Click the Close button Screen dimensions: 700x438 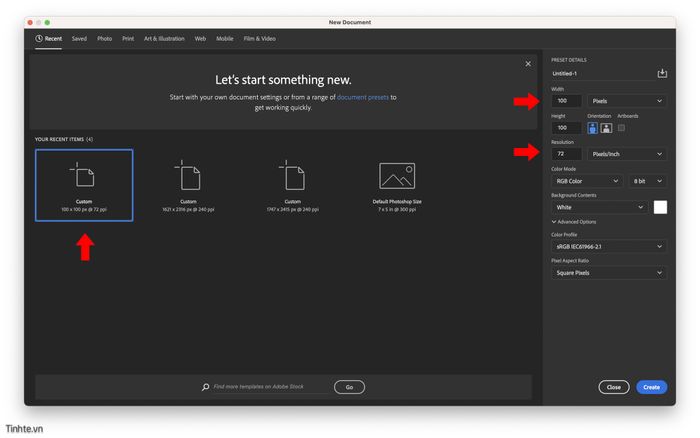coord(614,387)
